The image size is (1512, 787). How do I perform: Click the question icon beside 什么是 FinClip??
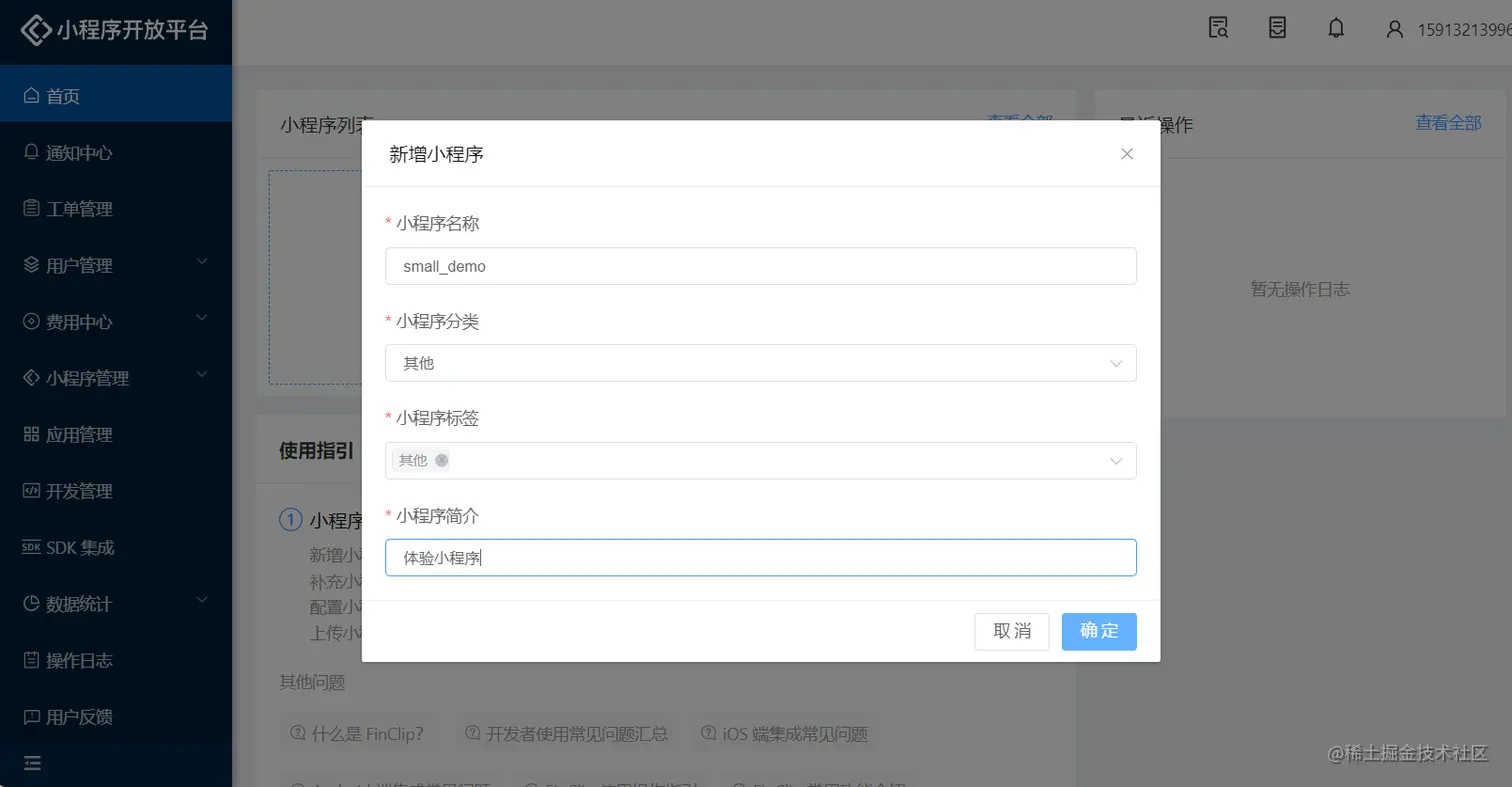(297, 734)
